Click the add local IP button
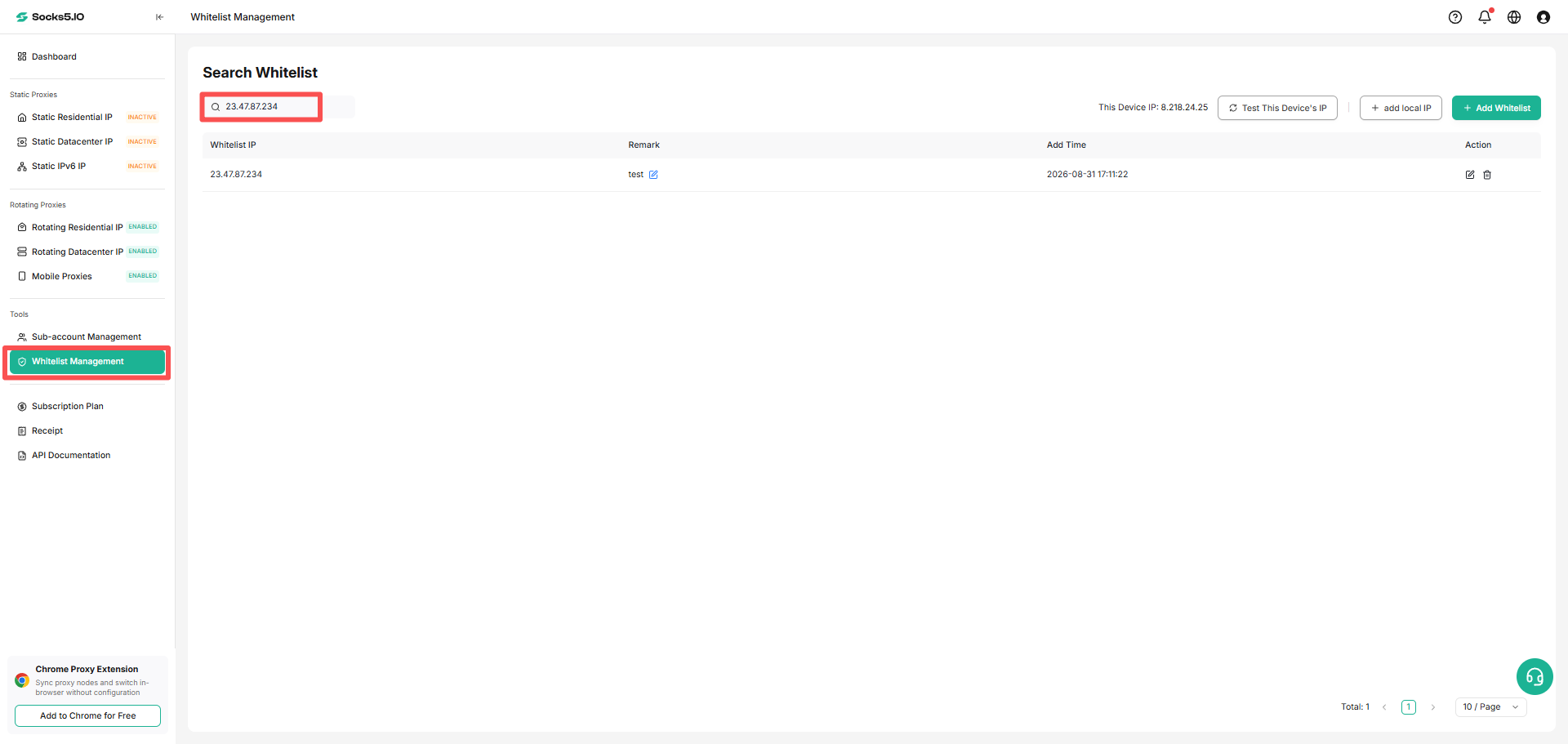1568x744 pixels. click(x=1401, y=108)
